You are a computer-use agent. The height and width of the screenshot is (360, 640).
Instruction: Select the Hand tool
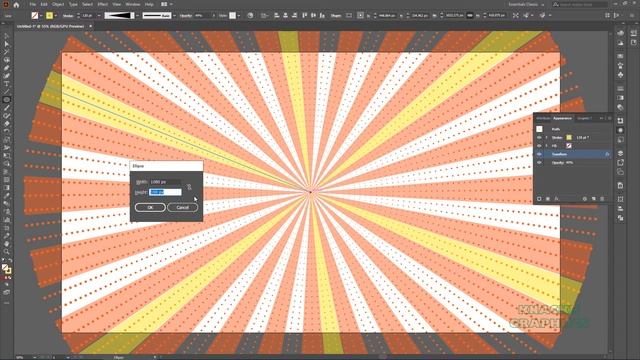click(7, 244)
